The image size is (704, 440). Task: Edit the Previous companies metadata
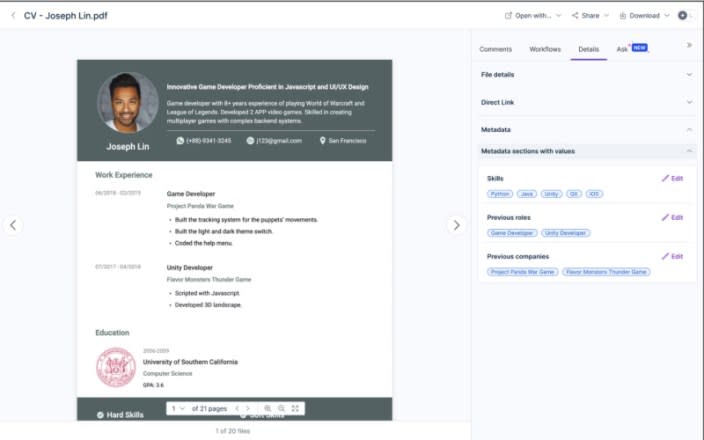(x=672, y=256)
